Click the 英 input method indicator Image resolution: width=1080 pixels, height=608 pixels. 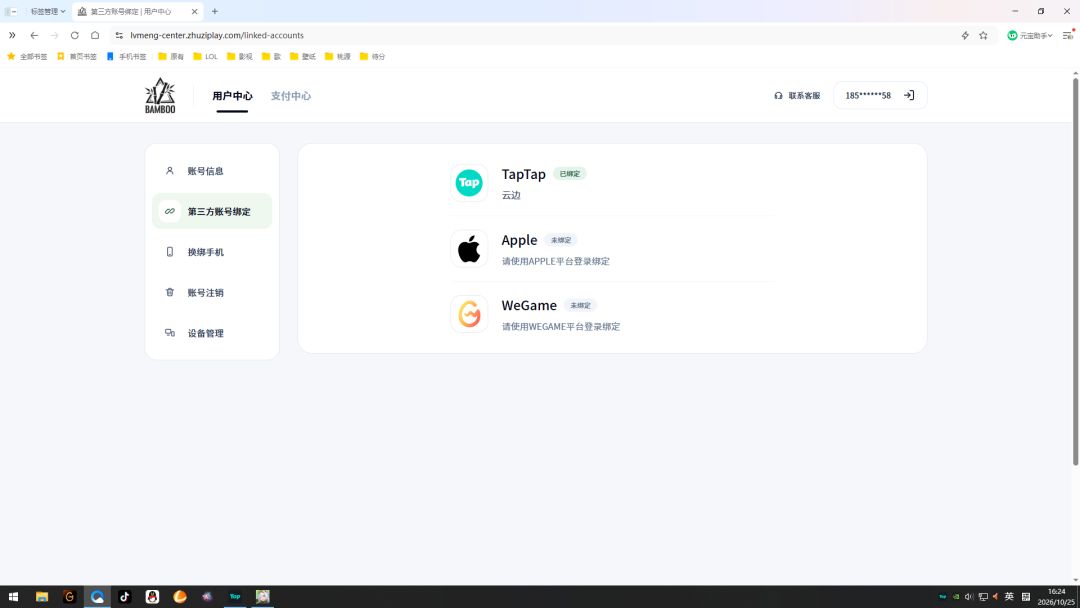point(1009,597)
